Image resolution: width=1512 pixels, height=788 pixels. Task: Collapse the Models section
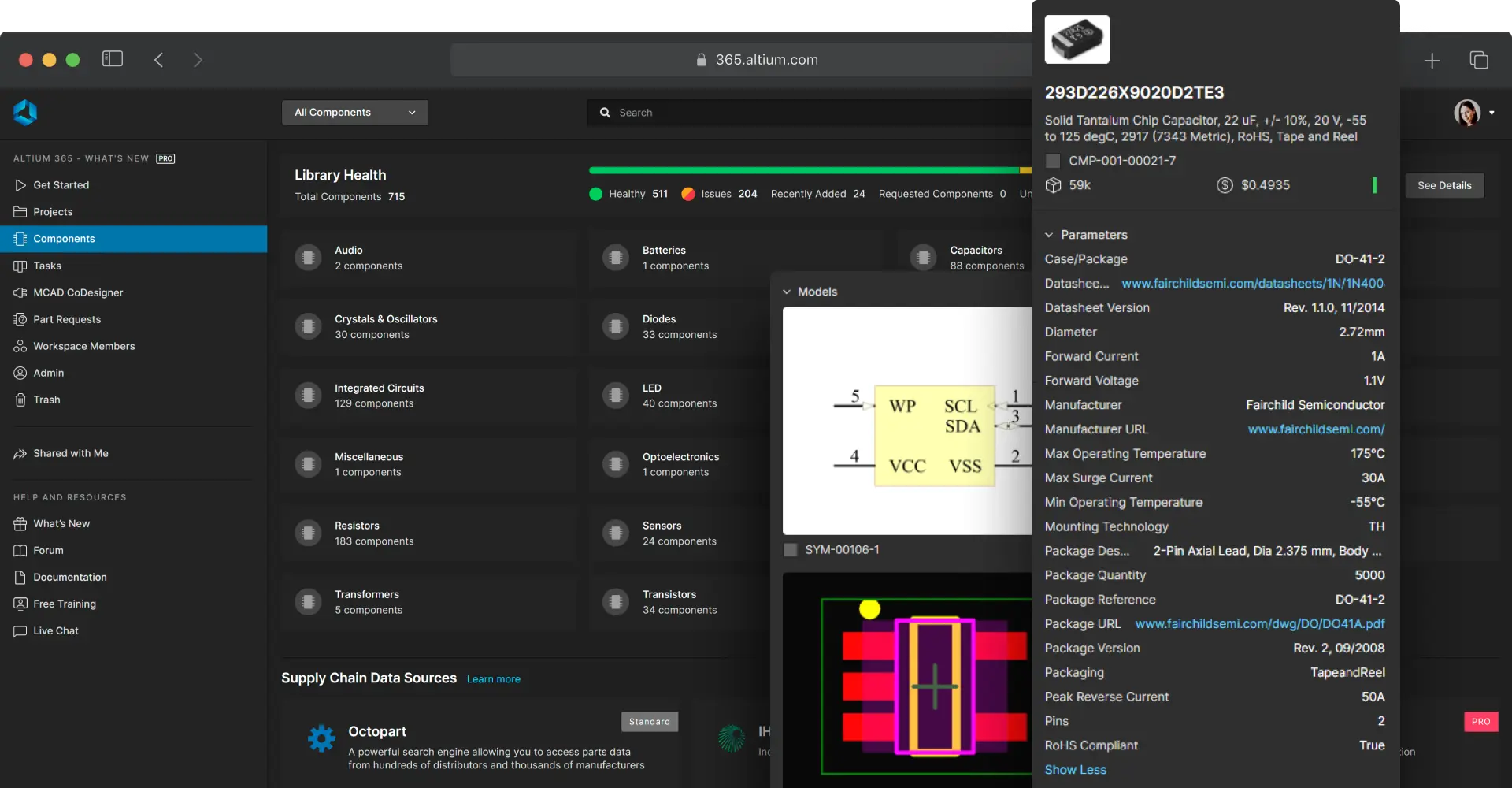[x=787, y=292]
